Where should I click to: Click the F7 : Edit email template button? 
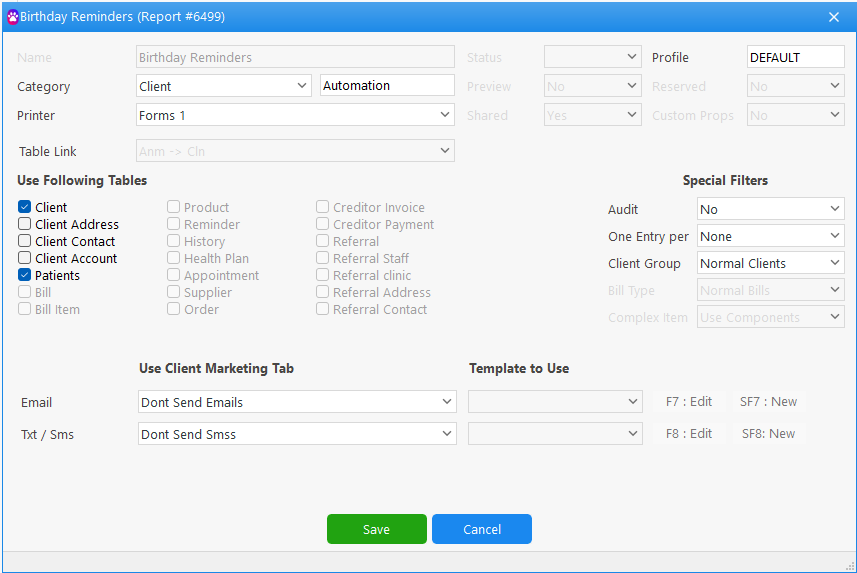tap(689, 402)
